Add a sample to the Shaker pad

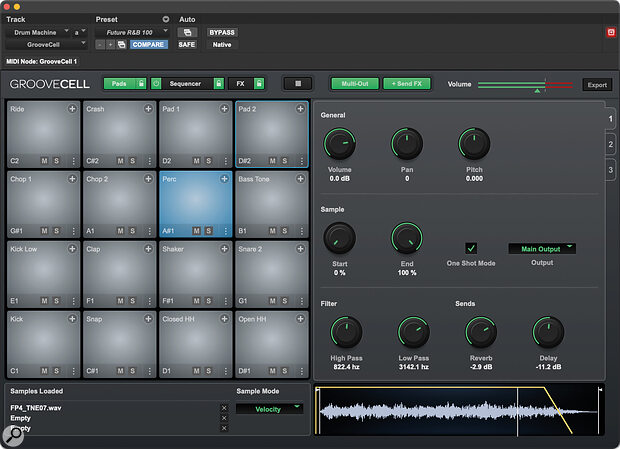(x=224, y=249)
